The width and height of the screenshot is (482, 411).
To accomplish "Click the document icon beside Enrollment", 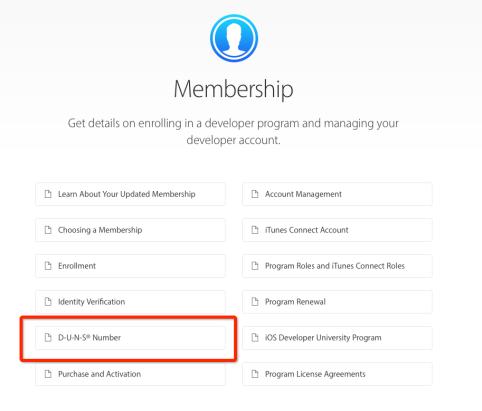I will pos(48,266).
